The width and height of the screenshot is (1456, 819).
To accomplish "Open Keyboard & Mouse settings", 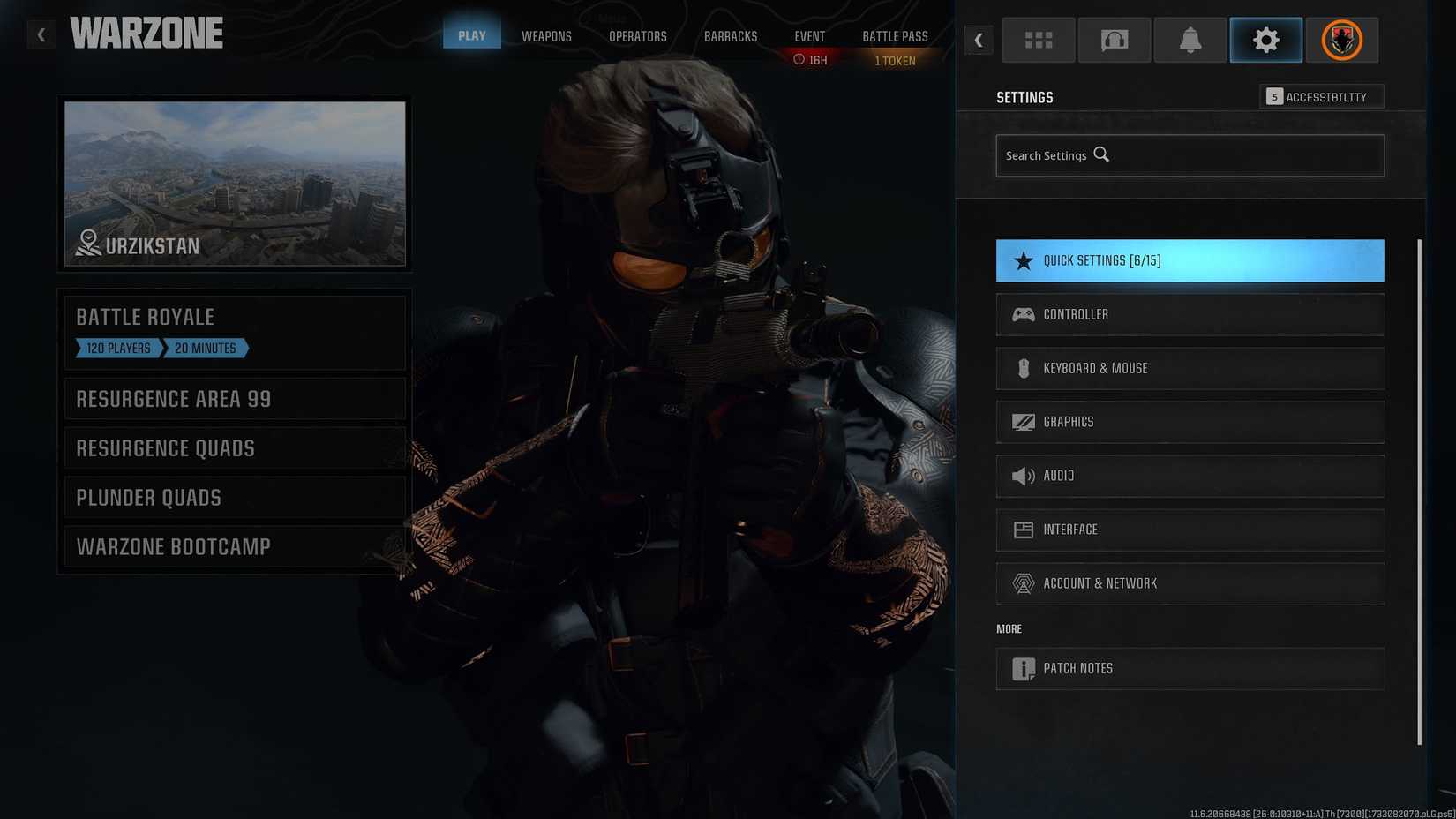I will (1189, 368).
